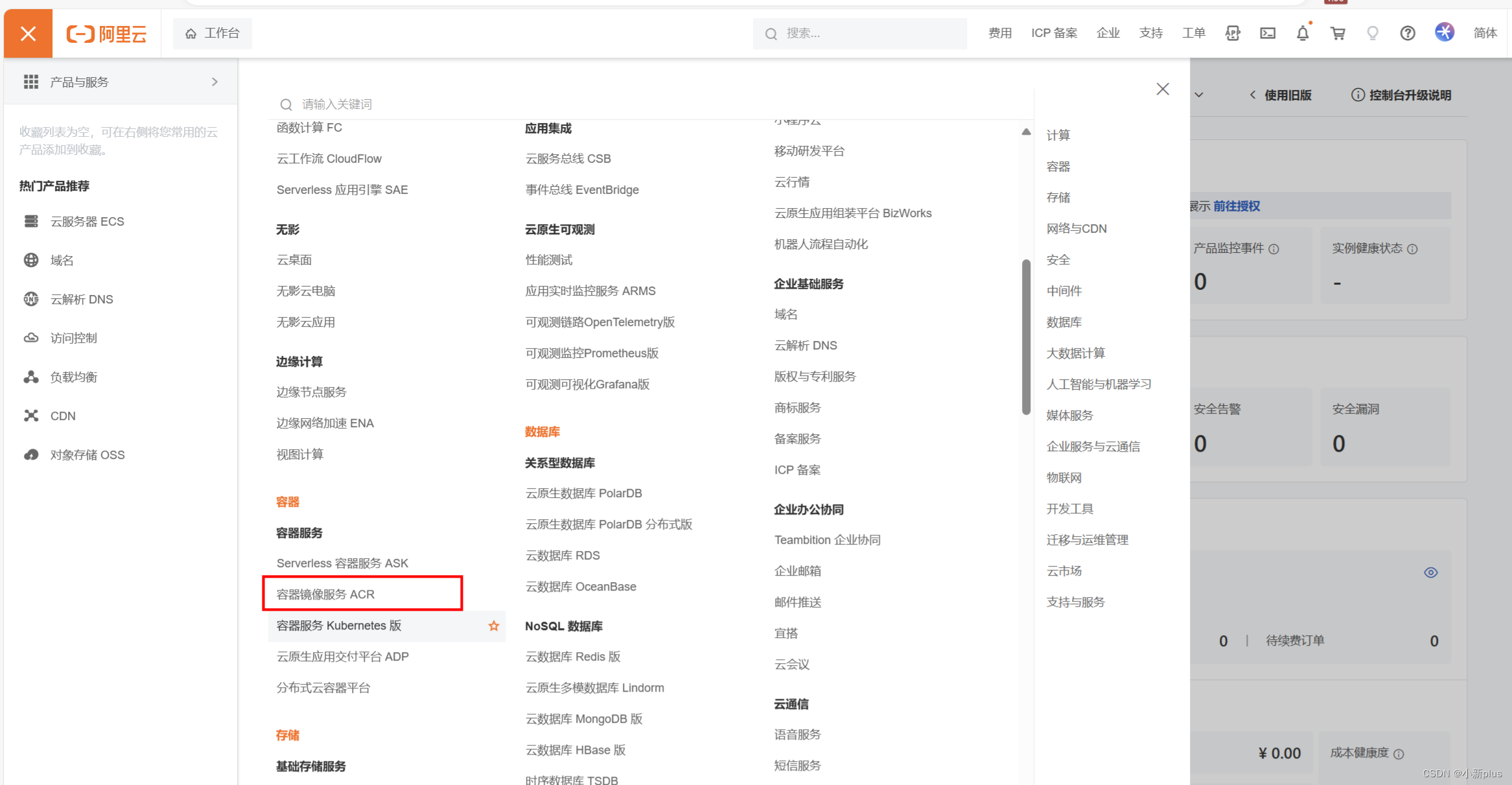Jump to 网络与CDN category
The height and width of the screenshot is (785, 1512).
tap(1076, 228)
